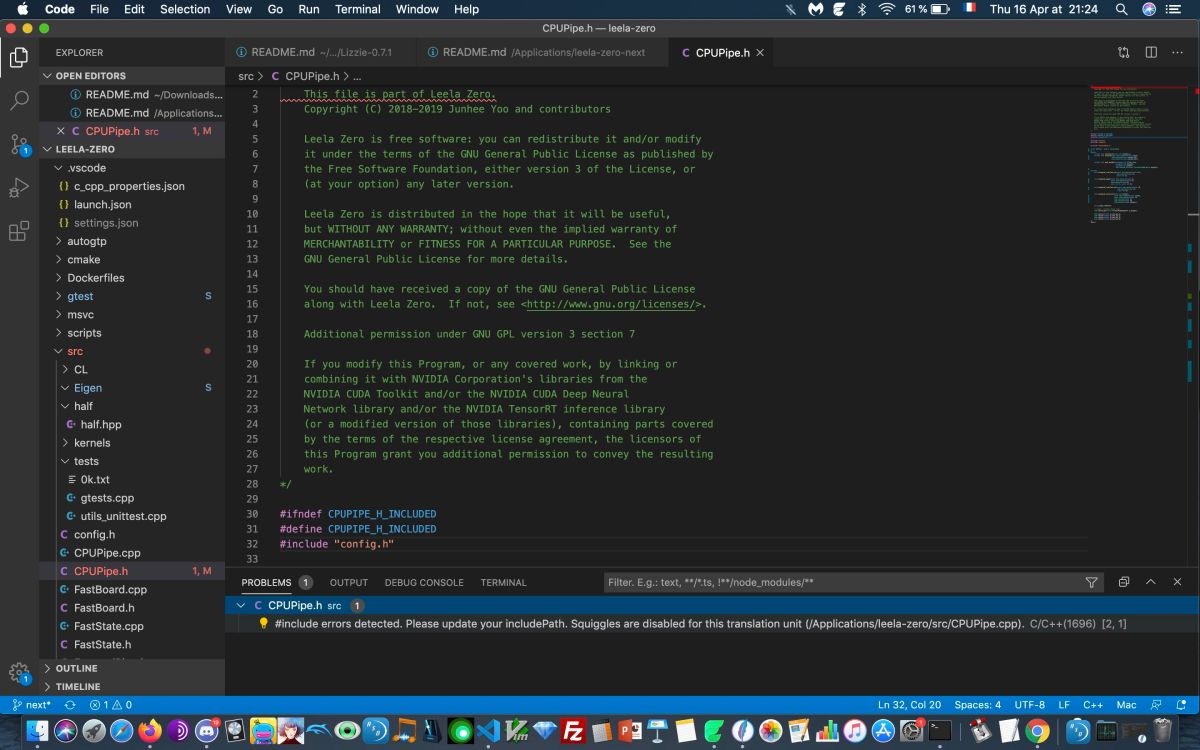The width and height of the screenshot is (1200, 750).
Task: Open FileZilla from the Dock
Action: [x=573, y=731]
